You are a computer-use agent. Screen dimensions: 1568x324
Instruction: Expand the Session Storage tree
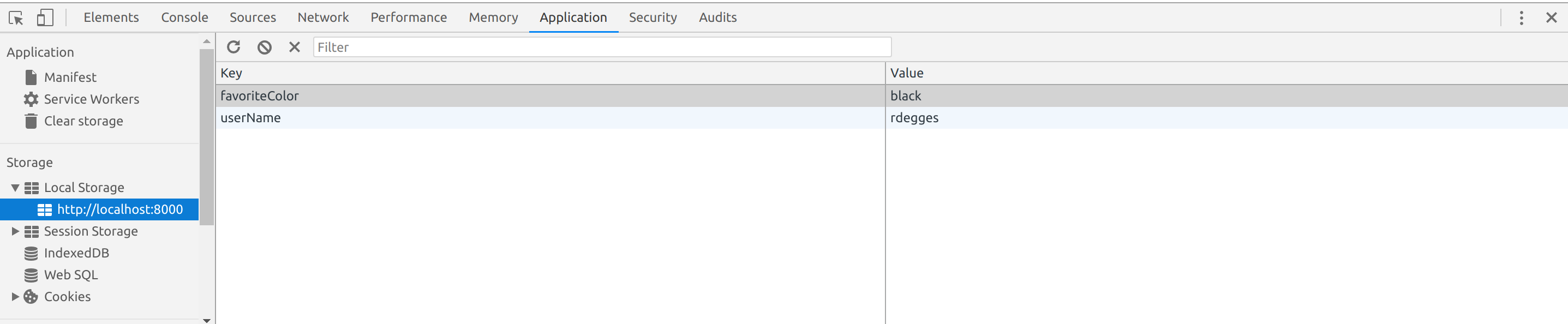click(x=15, y=231)
